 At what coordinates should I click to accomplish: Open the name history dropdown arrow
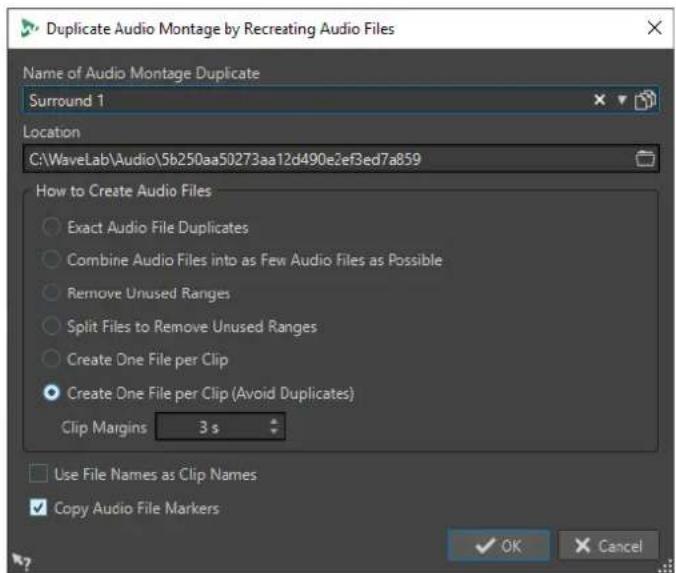point(621,100)
